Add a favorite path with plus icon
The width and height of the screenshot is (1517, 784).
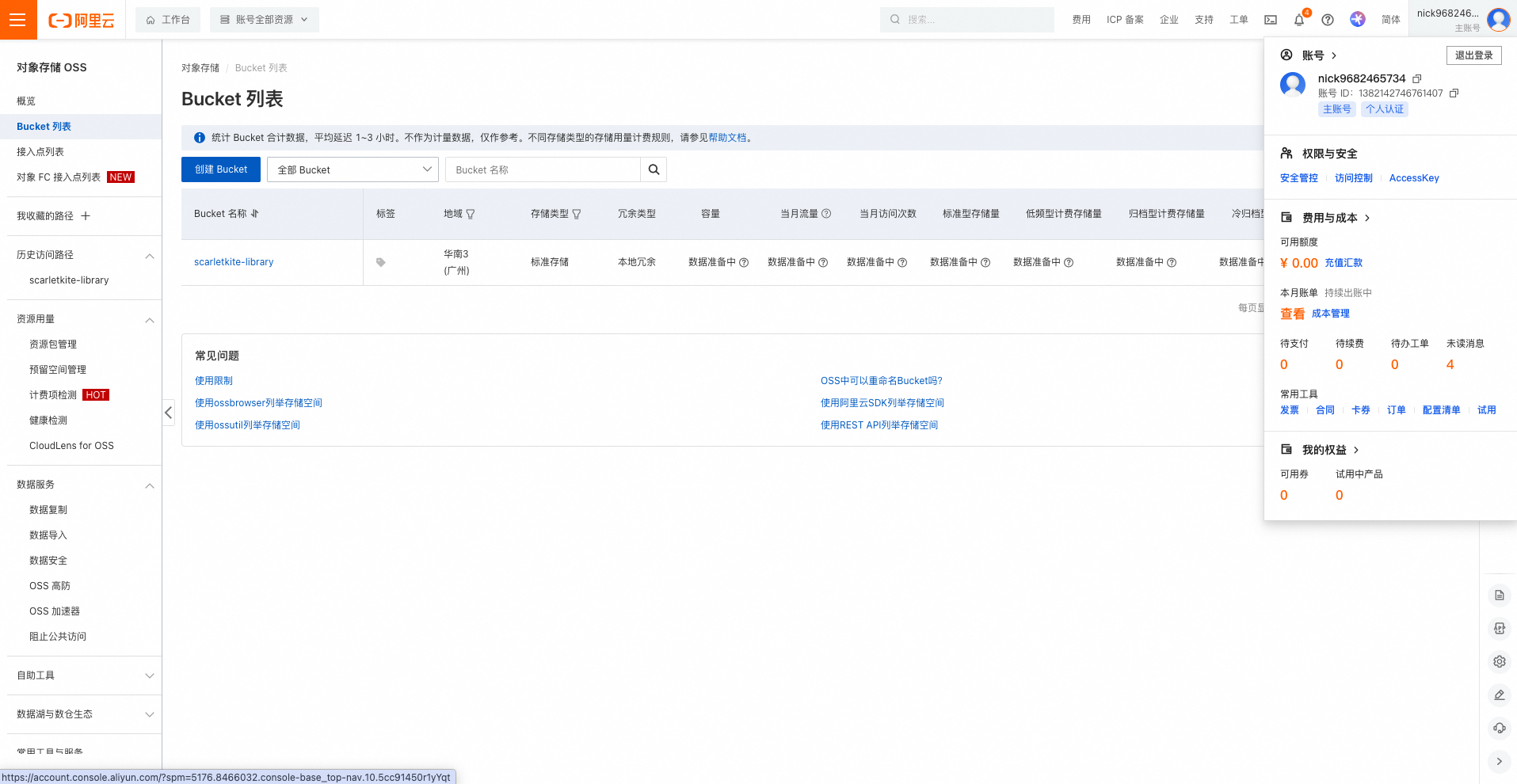86,215
